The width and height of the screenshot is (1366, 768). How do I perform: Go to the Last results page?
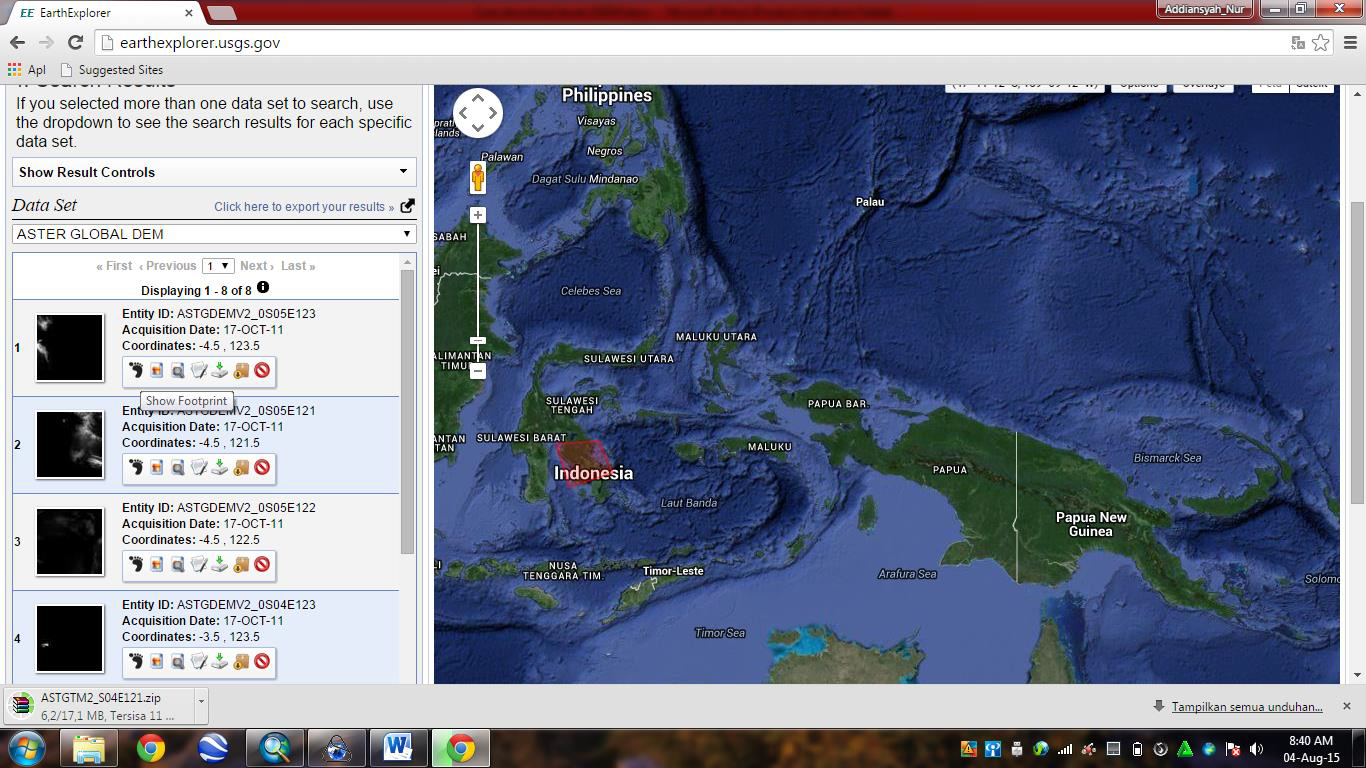click(298, 266)
